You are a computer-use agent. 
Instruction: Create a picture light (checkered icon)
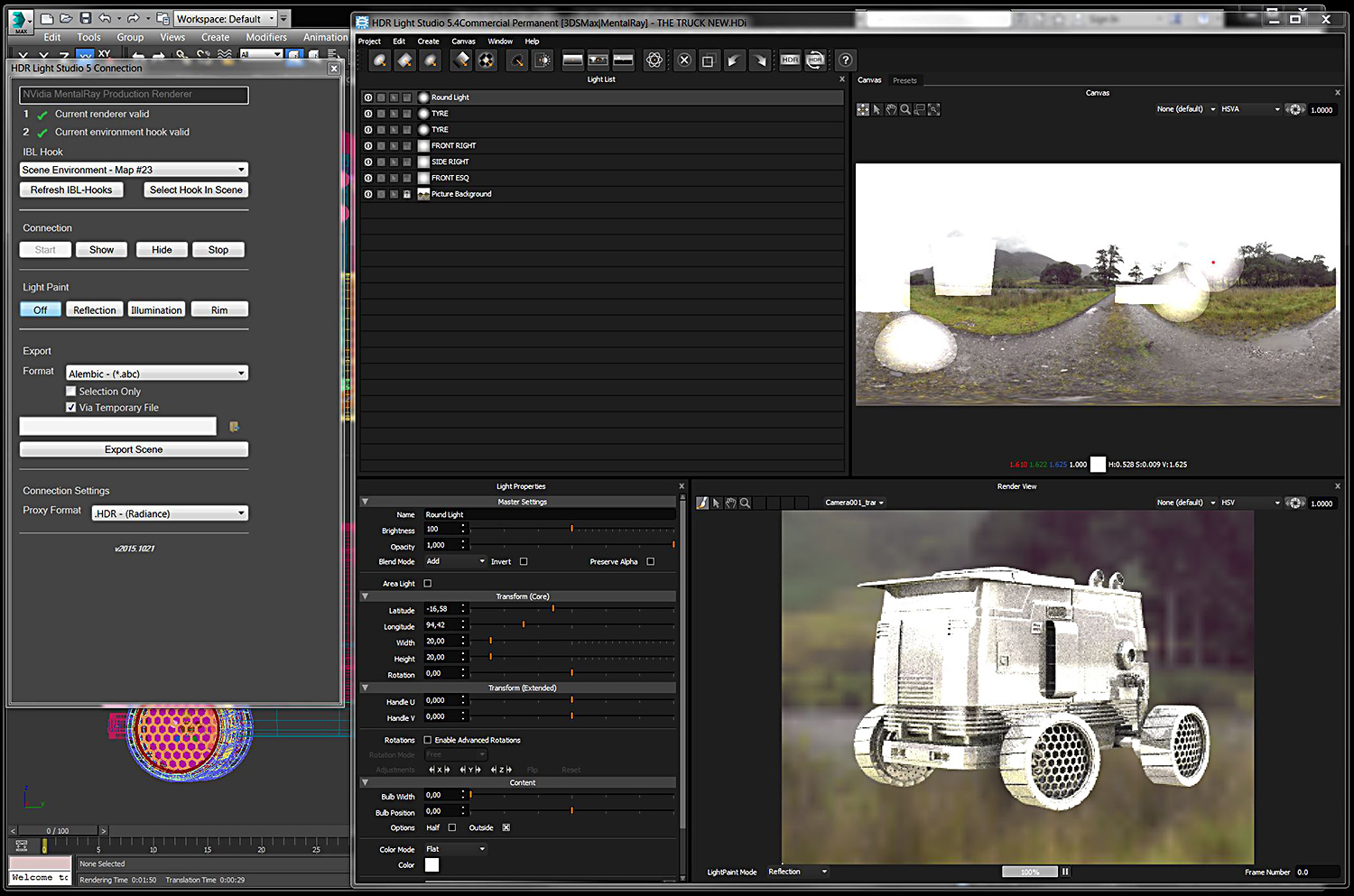point(487,60)
